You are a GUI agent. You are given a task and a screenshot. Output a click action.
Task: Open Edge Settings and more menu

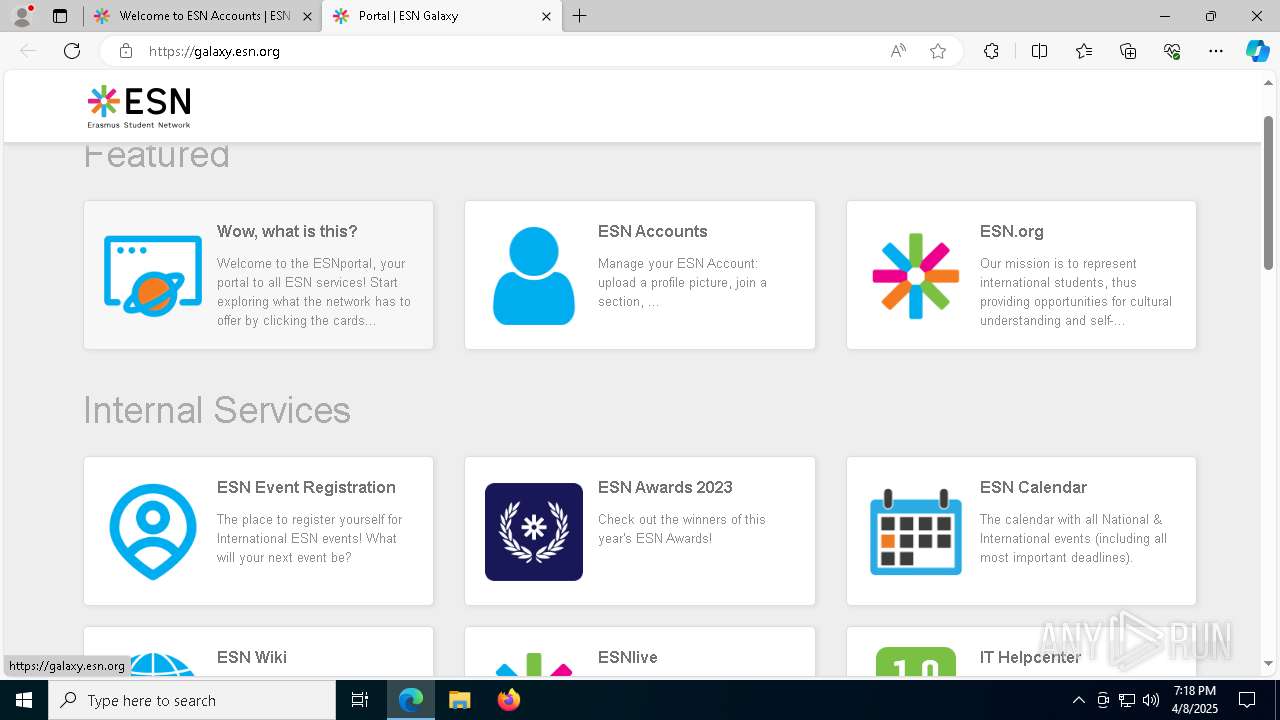pos(1216,51)
